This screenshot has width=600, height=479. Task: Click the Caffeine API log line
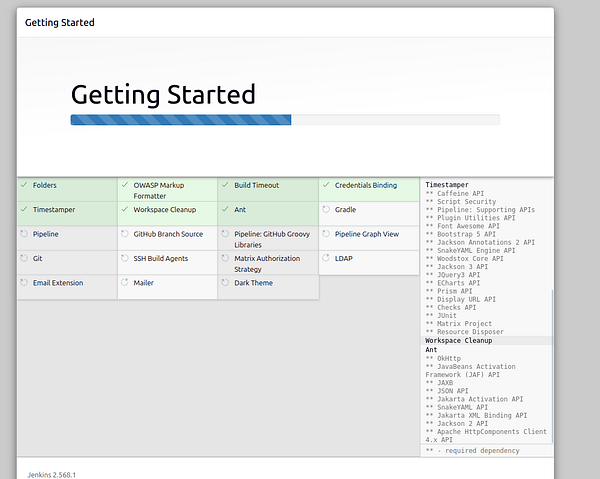point(455,193)
